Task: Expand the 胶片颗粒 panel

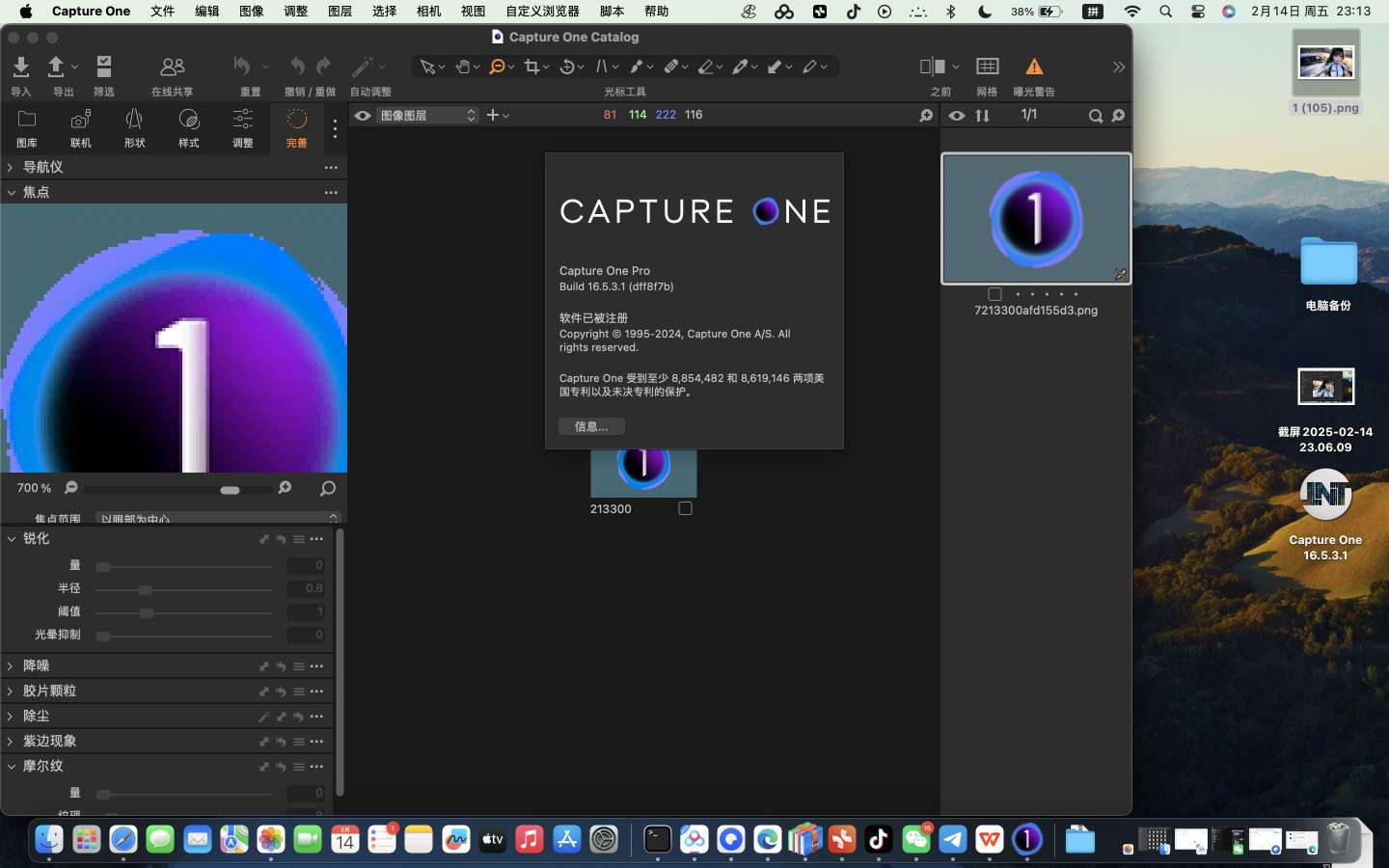Action: [11, 691]
